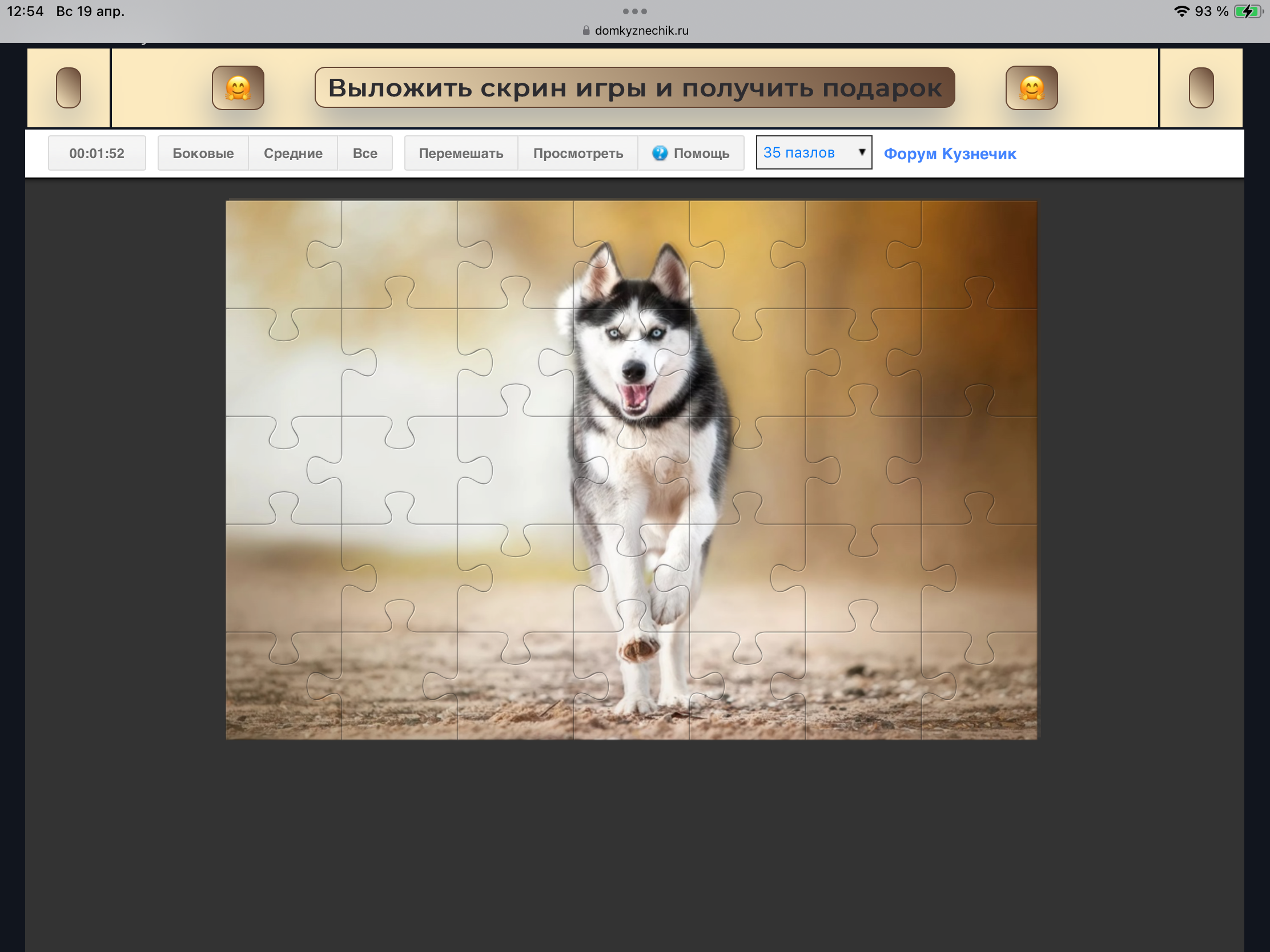Click the small pill icon in the right banner

1200,88
